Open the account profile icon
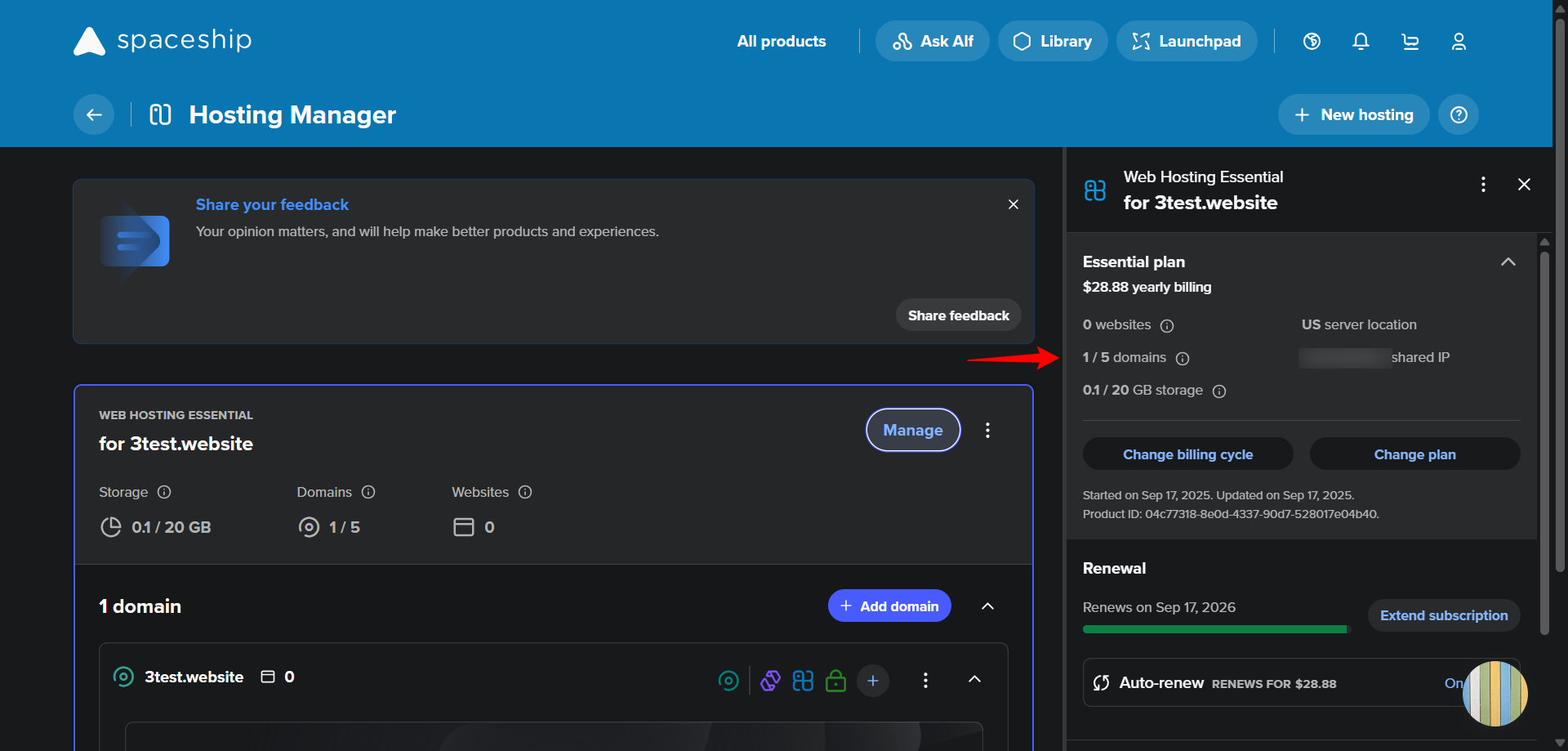Viewport: 1568px width, 751px height. [x=1459, y=41]
